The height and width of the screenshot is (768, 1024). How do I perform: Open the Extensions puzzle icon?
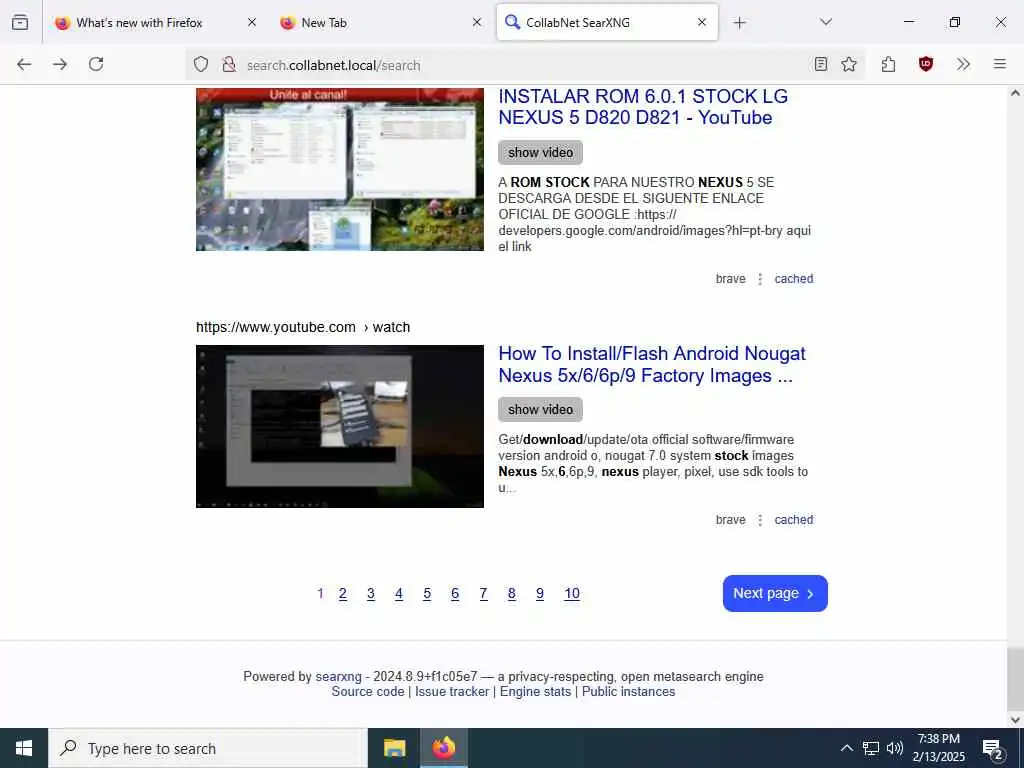(888, 64)
